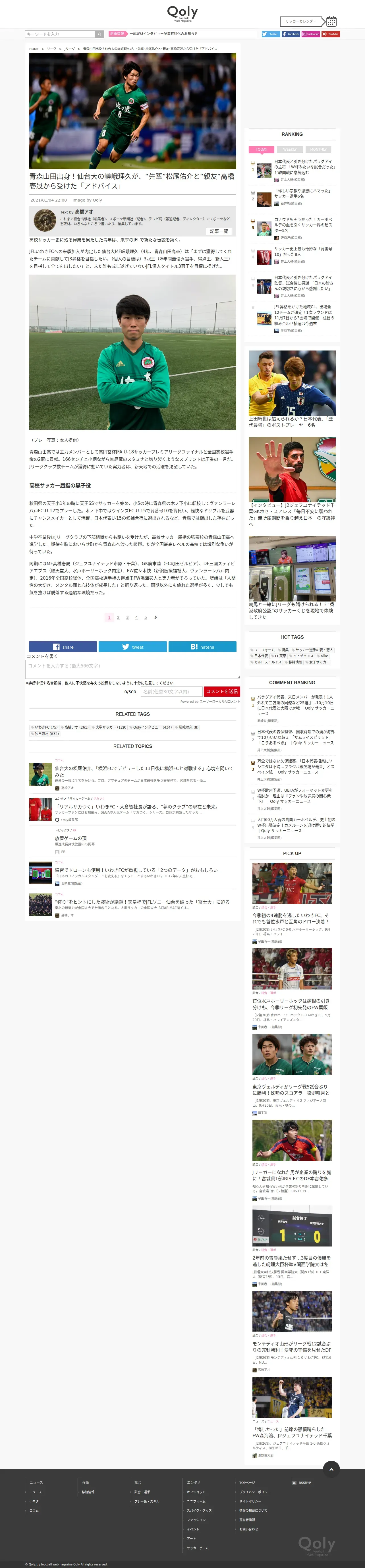Open 田崎世 best post player article thumbnail

[292, 383]
